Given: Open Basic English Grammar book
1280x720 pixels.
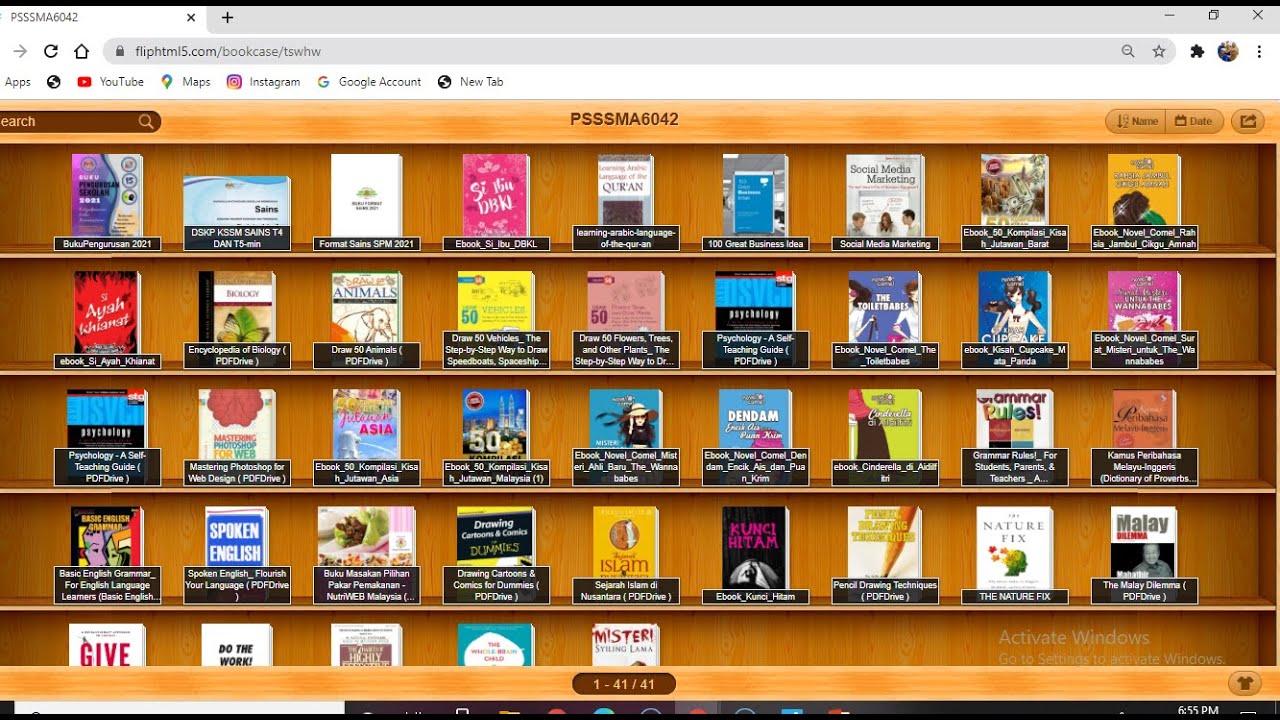Looking at the screenshot, I should tap(107, 555).
